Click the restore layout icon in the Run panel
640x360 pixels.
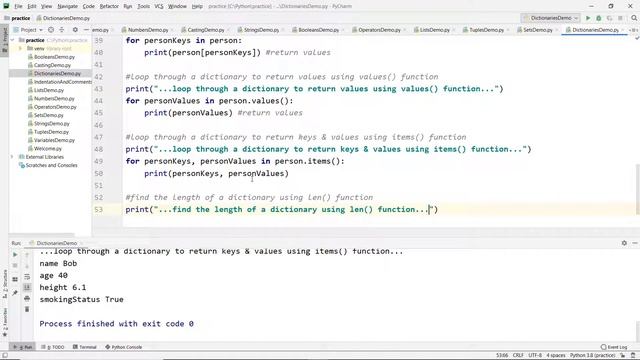pyautogui.click(x=15, y=280)
